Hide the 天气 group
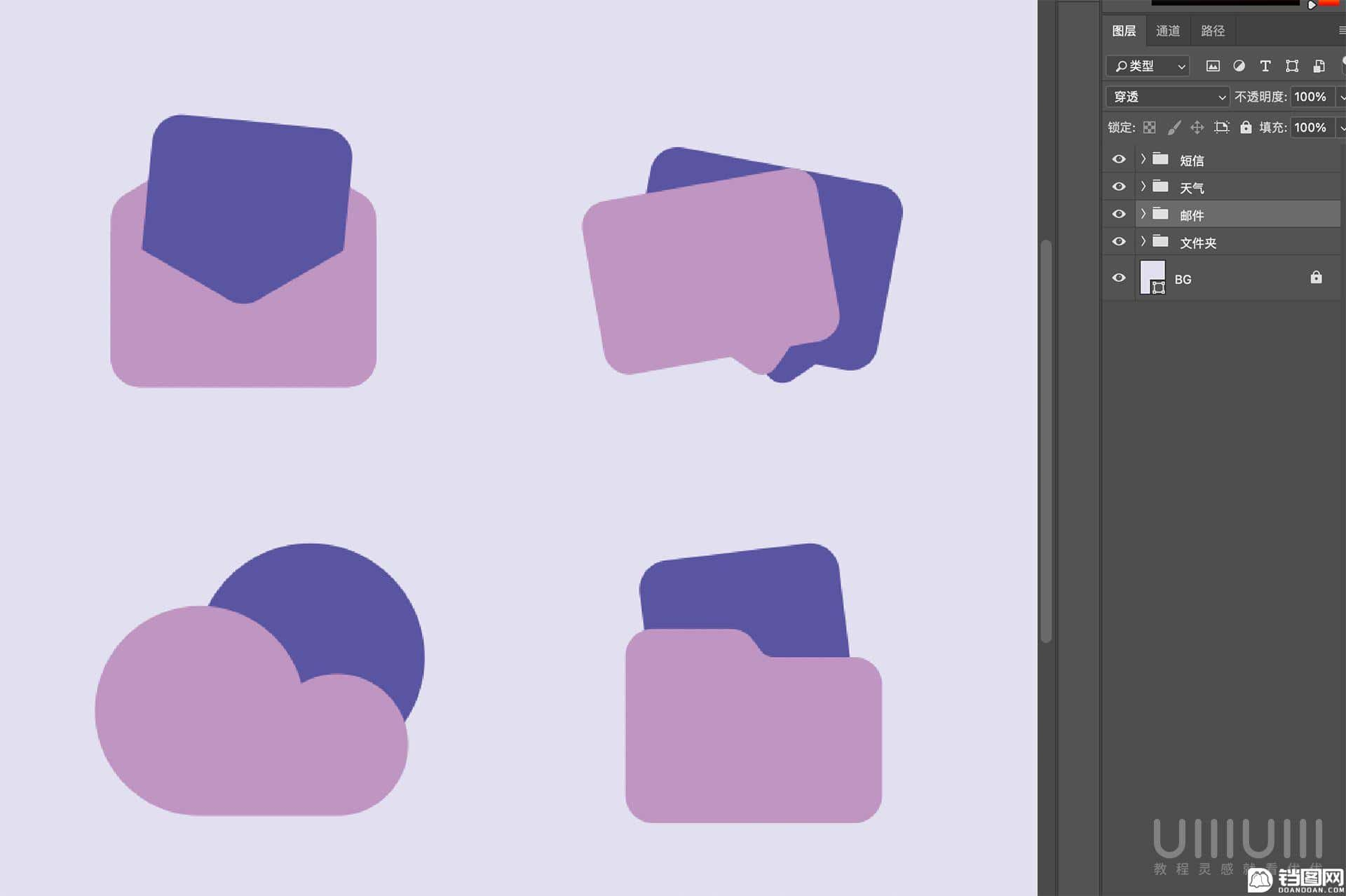Viewport: 1346px width, 896px height. (1119, 186)
